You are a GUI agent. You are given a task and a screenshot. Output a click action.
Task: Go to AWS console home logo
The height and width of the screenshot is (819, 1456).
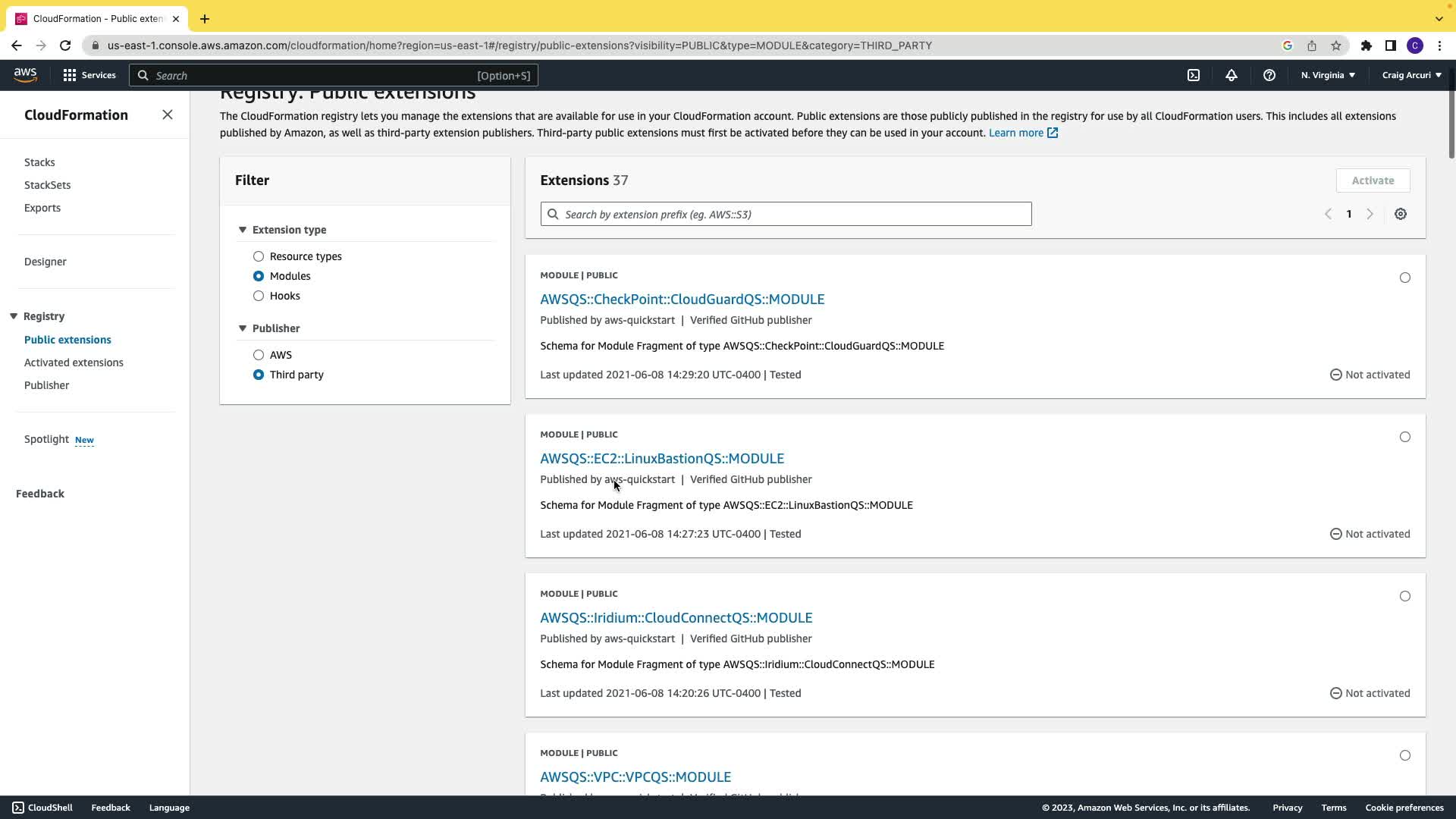tap(25, 74)
